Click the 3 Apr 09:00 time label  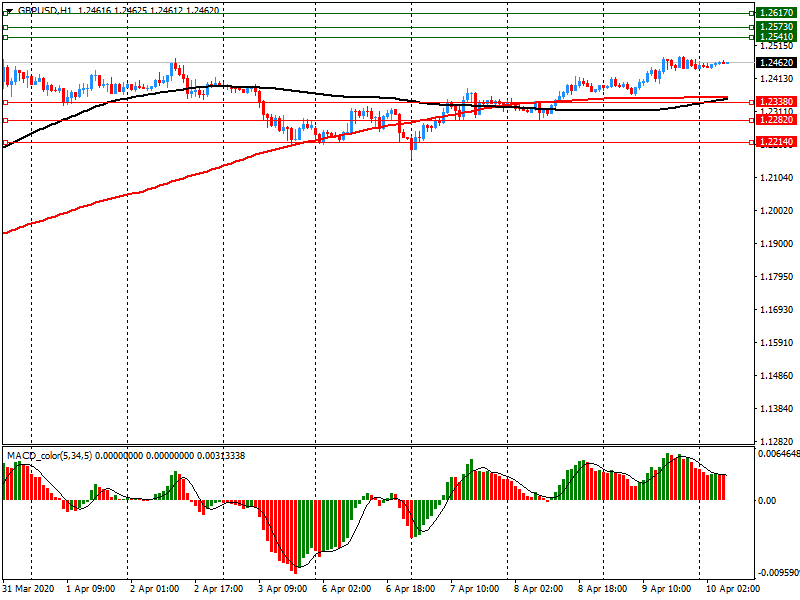tap(283, 589)
